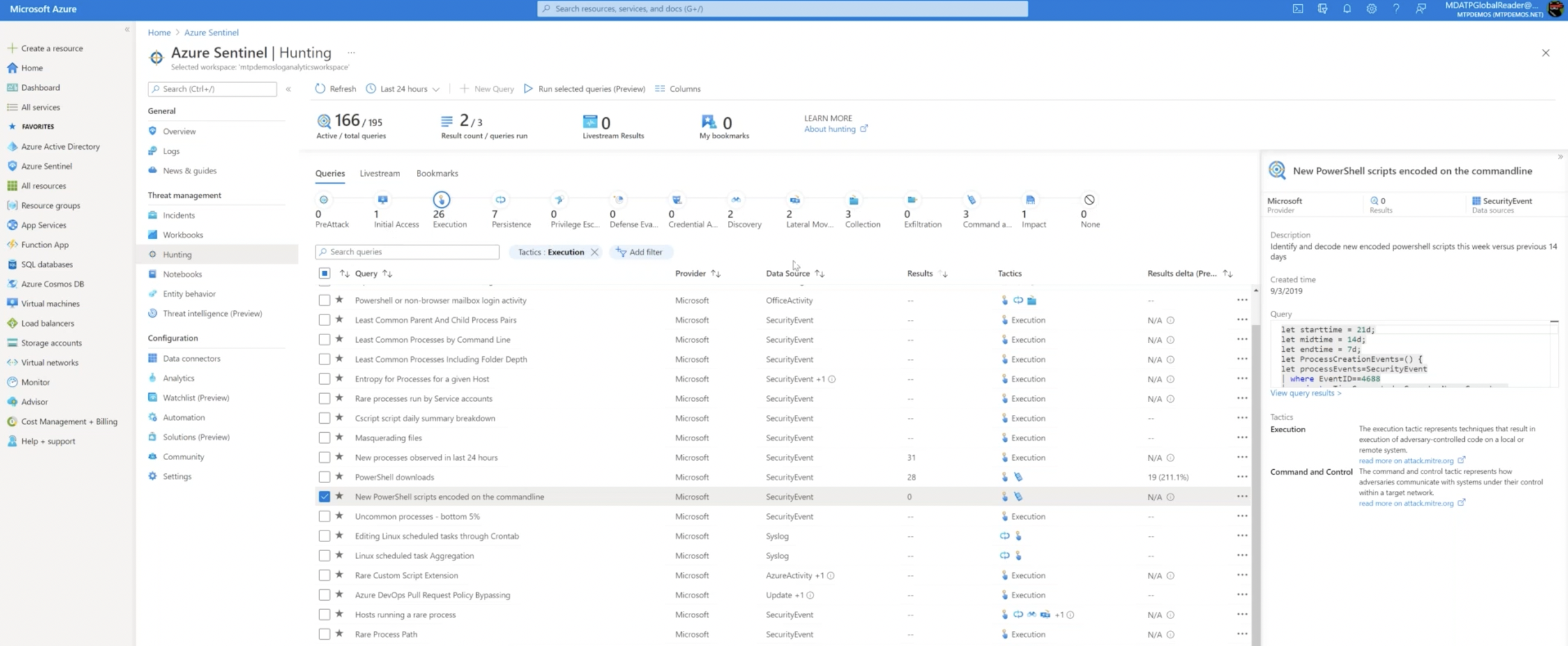Check New processes observed in last 24 hours

click(x=325, y=457)
